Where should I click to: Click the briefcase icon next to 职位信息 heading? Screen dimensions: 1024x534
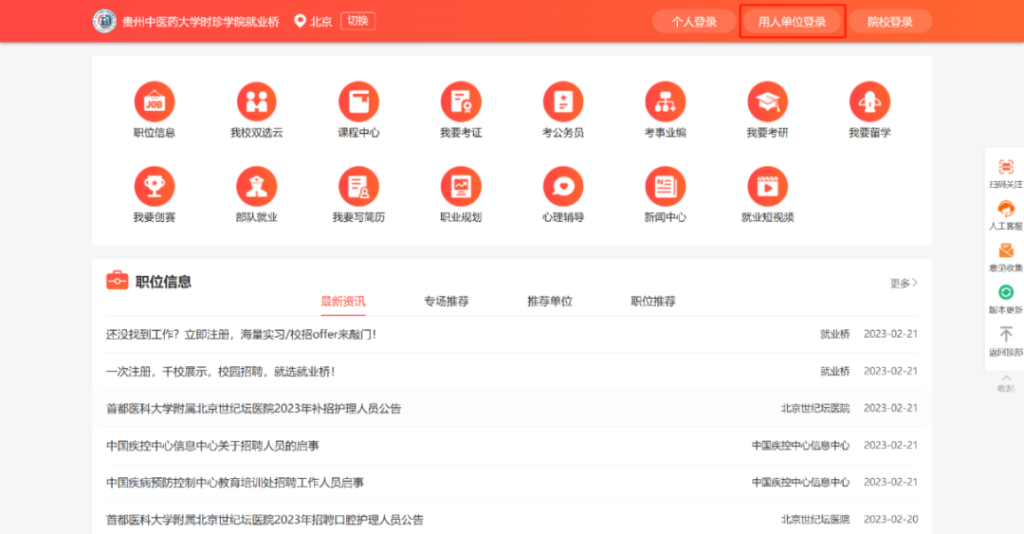[117, 280]
